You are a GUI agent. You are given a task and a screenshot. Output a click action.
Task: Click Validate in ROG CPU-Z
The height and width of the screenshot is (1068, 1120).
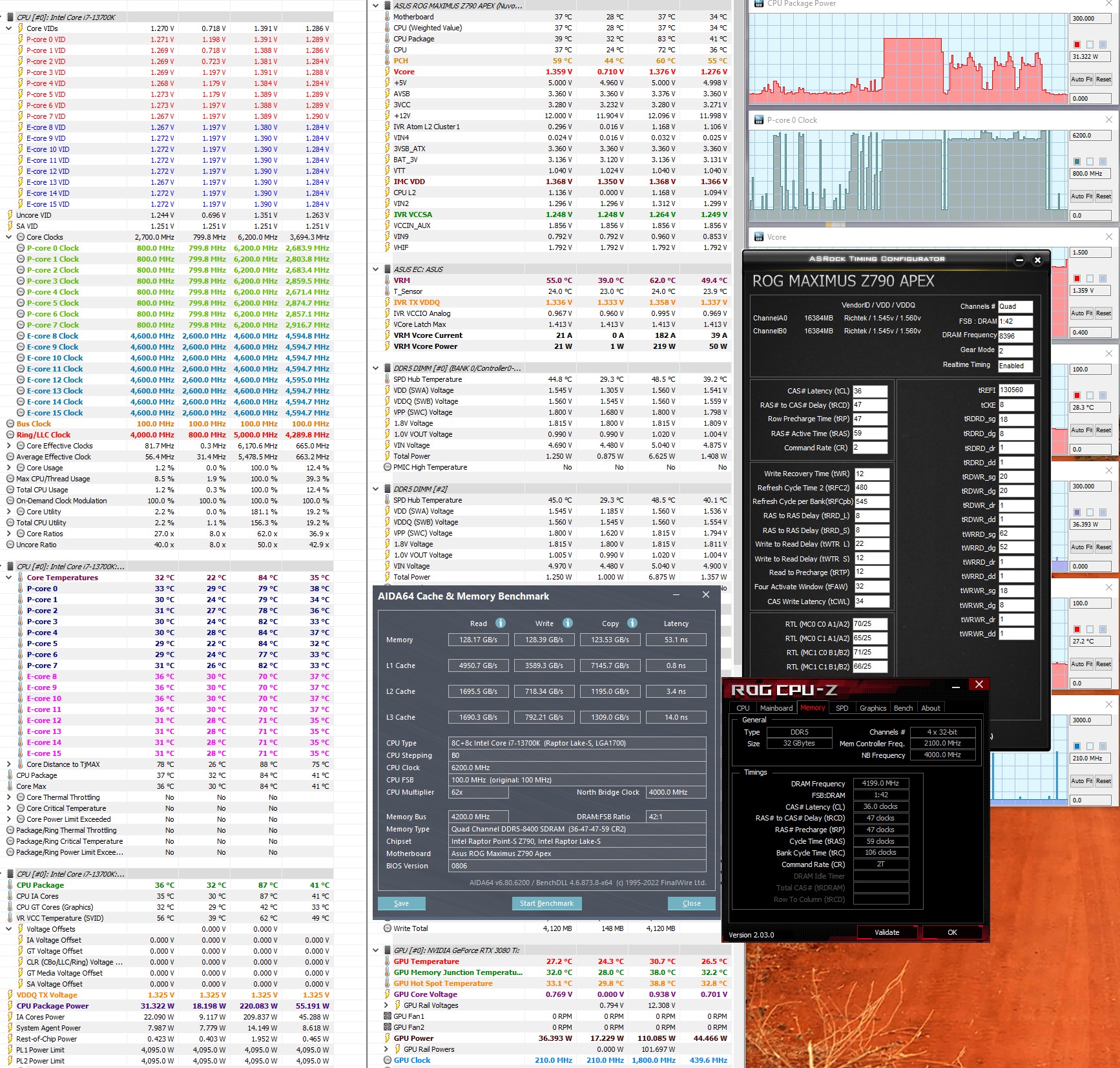[887, 932]
